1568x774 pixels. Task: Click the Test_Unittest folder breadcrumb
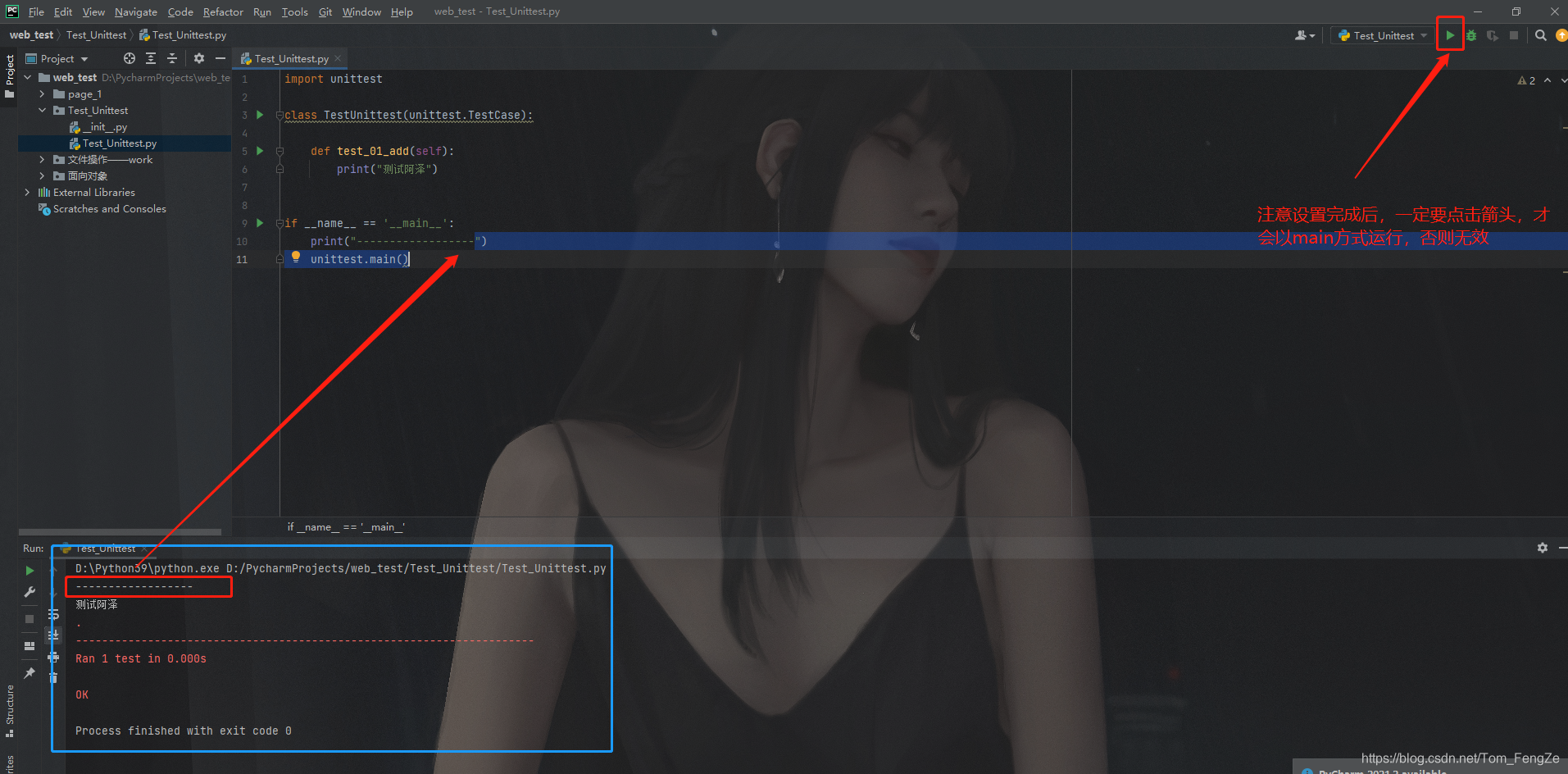click(x=96, y=35)
